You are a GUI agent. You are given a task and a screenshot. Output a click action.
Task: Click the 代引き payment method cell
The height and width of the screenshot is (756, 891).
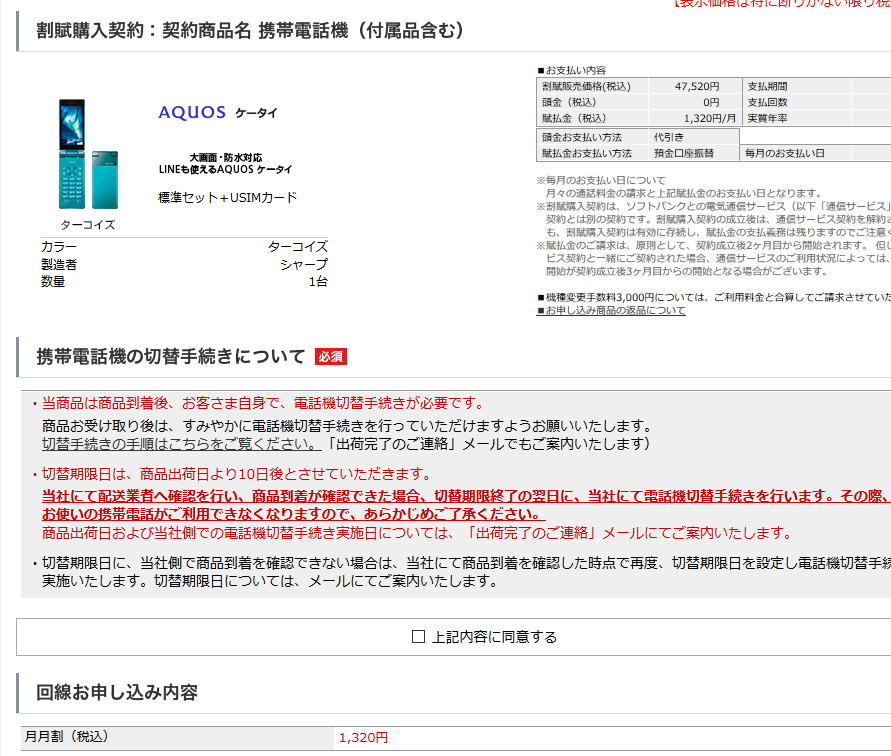pos(694,137)
